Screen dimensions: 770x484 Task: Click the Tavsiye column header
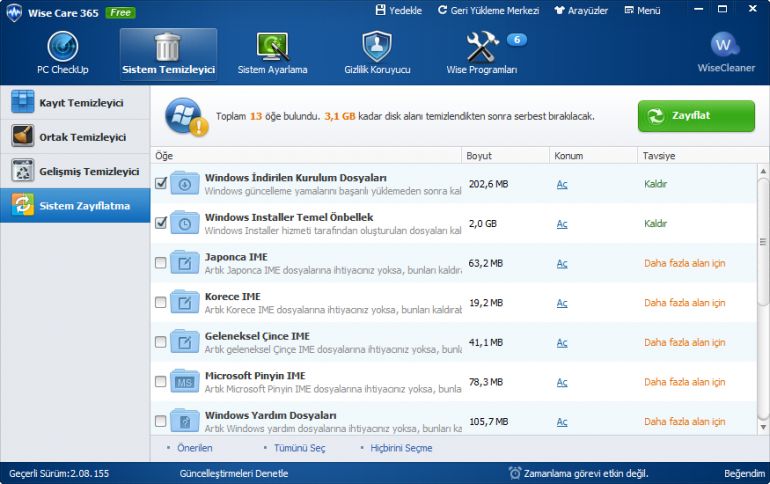[x=697, y=156]
